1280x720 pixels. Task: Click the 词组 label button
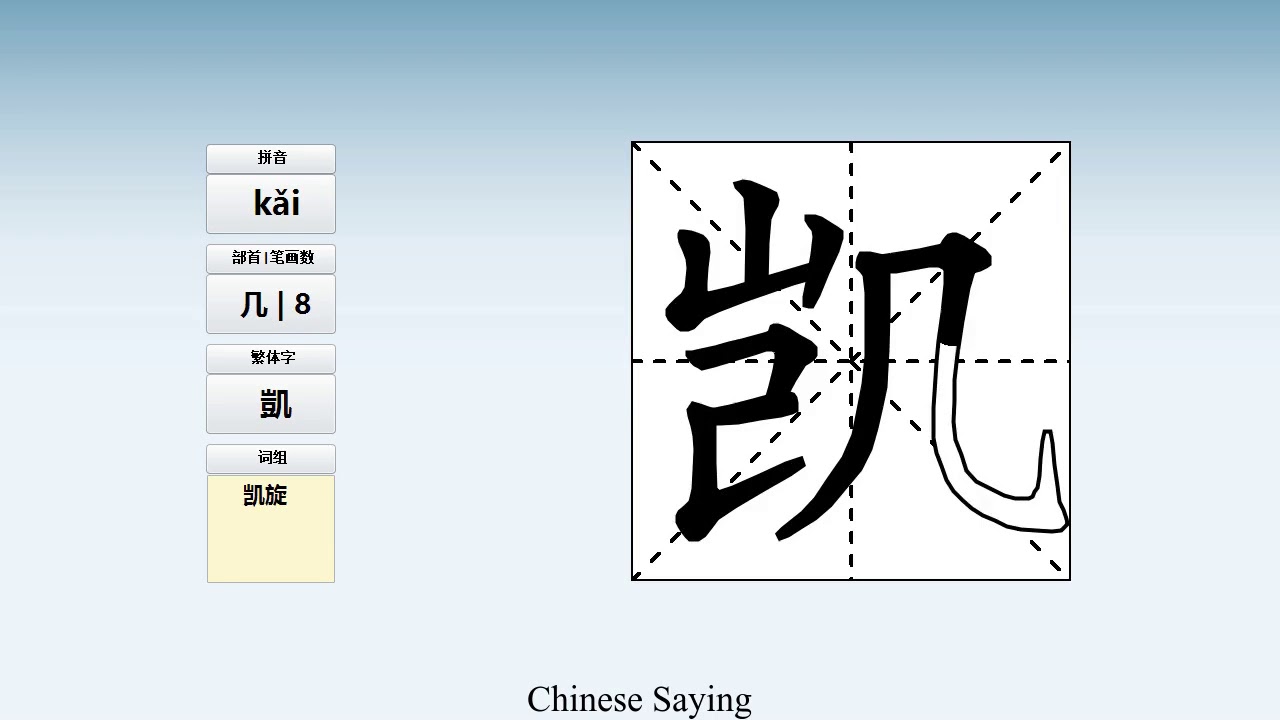271,458
